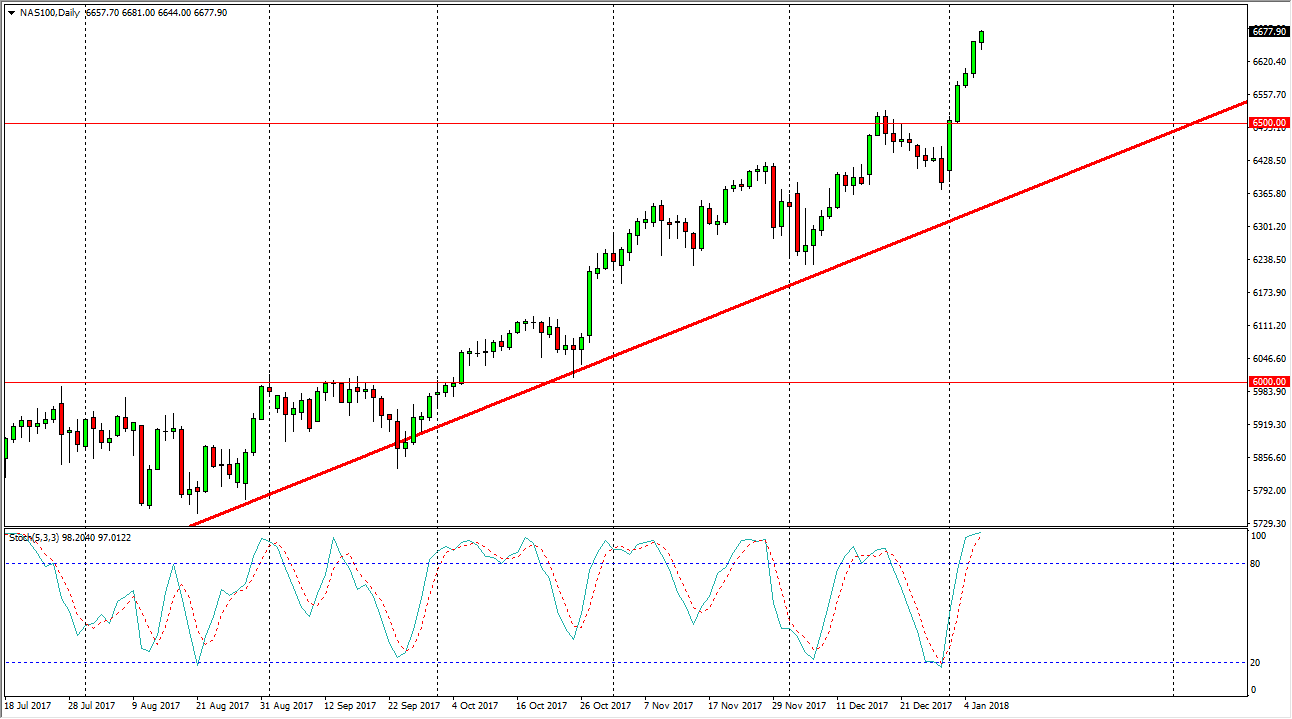Click the 26 Oct 2017 date label
The height and width of the screenshot is (719, 1292).
[x=603, y=706]
